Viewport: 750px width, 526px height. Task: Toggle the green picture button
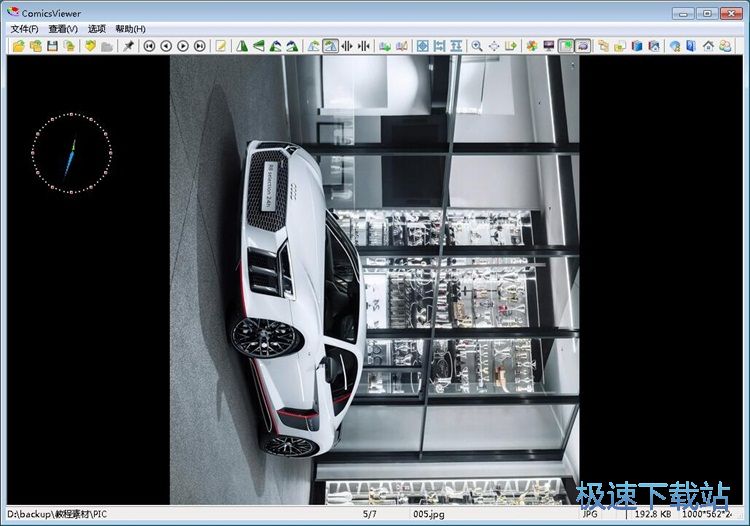click(565, 46)
